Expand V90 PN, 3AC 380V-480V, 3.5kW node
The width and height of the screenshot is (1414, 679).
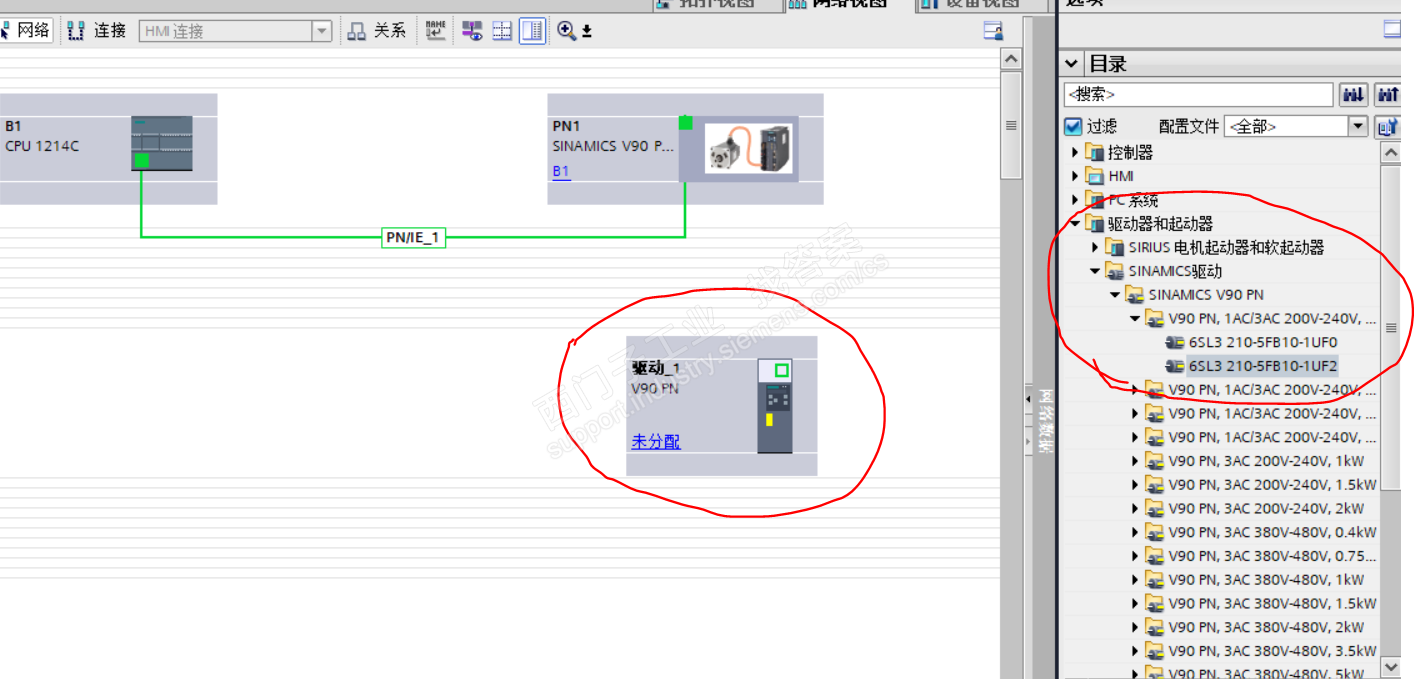point(1135,651)
